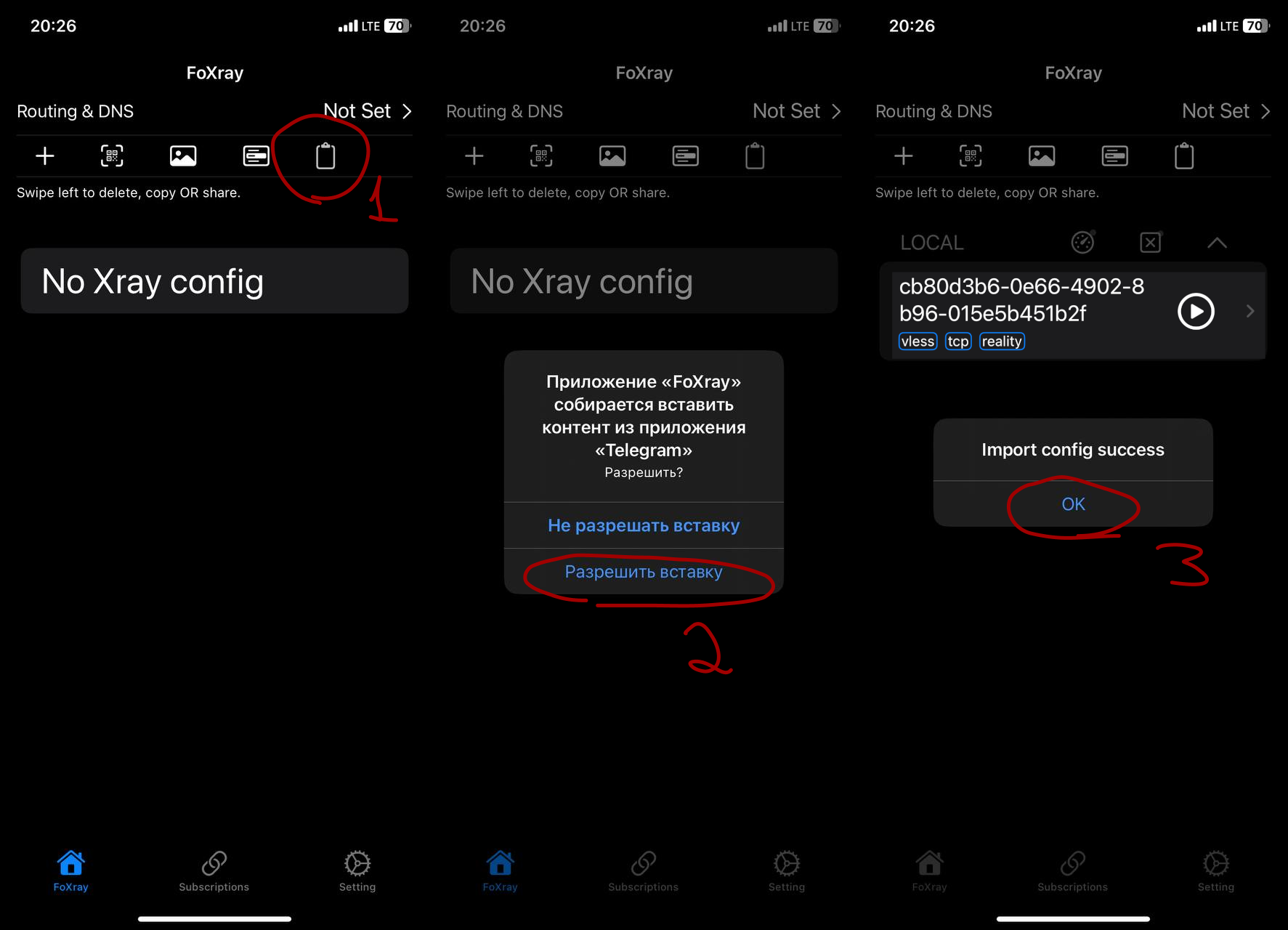Tap 'Не разрешать вставку' option
1288x930 pixels.
(644, 525)
